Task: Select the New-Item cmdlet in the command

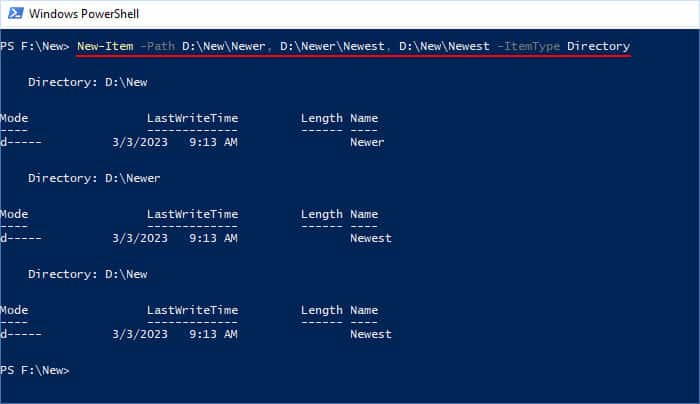Action: click(105, 46)
